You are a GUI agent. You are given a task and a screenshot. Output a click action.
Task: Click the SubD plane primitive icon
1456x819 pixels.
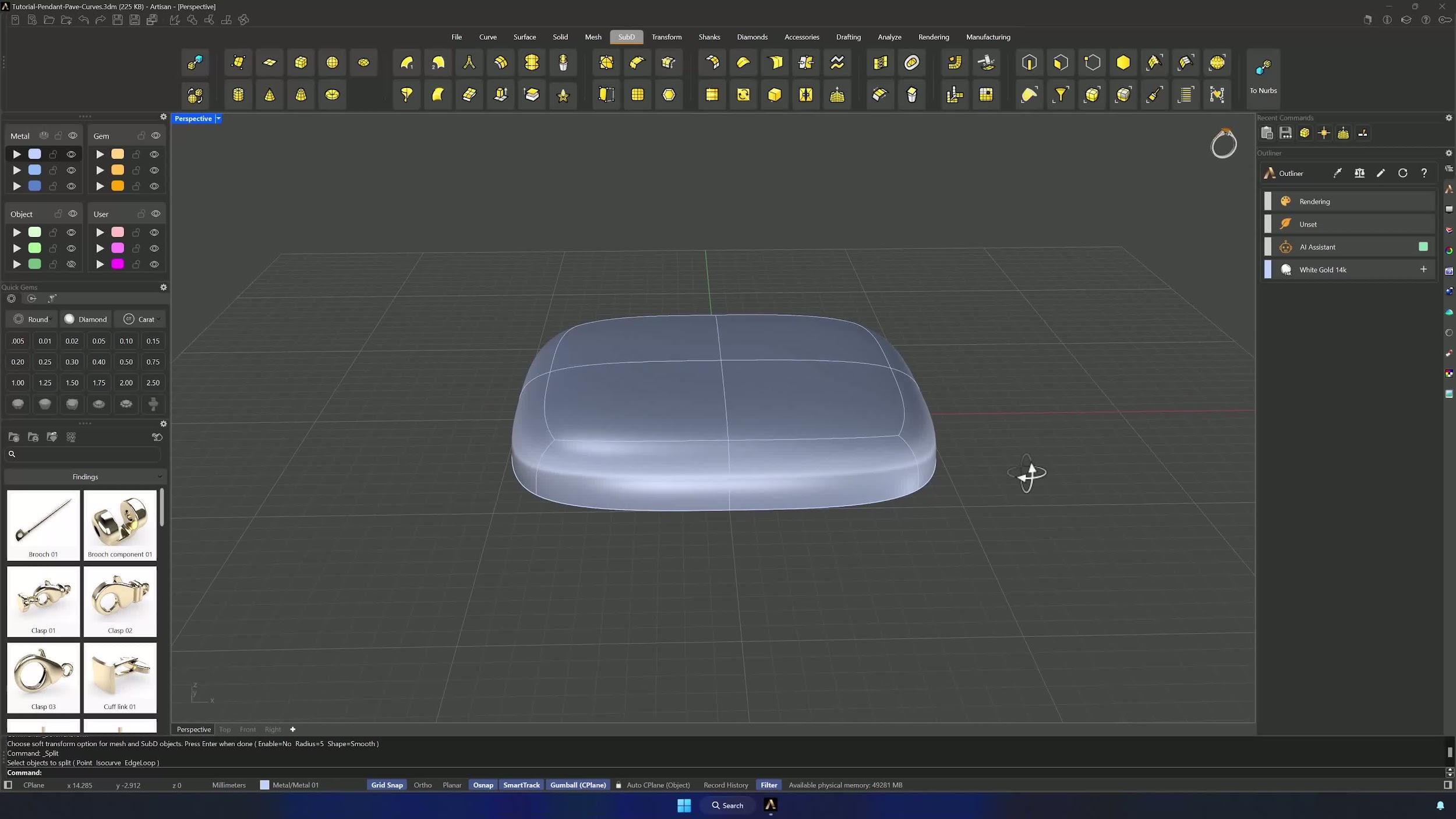(x=270, y=62)
